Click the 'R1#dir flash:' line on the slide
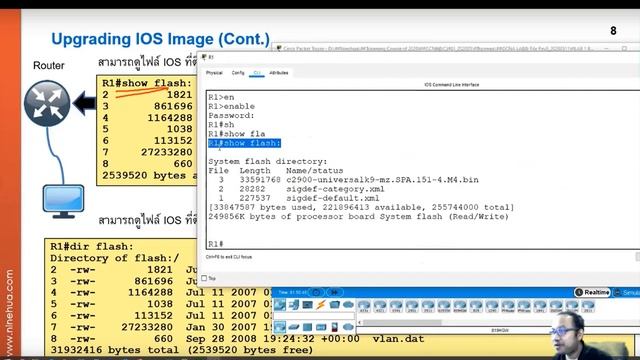This screenshot has width=640, height=360. coord(92,247)
